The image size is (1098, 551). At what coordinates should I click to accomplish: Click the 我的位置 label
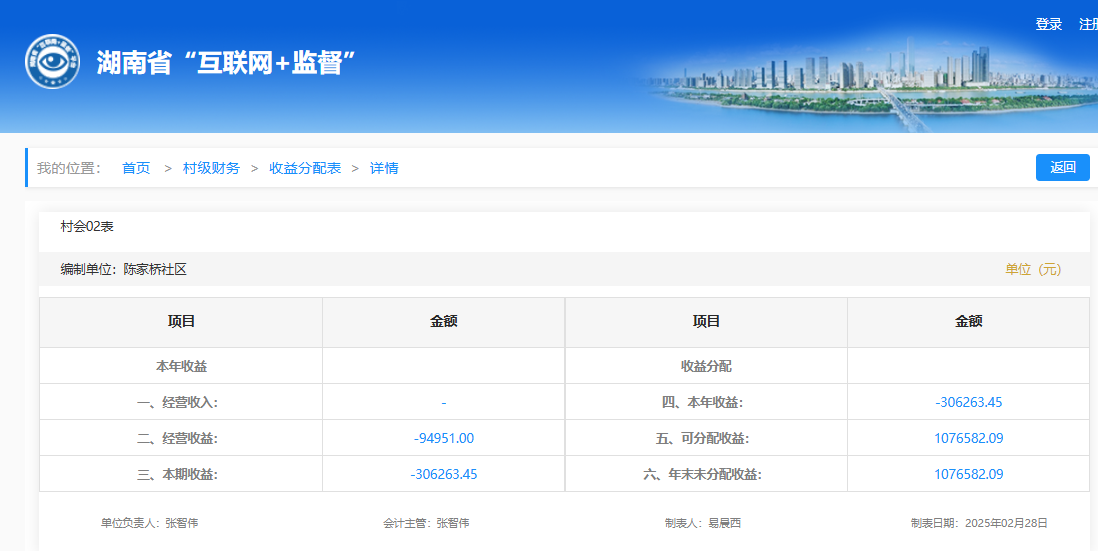69,168
